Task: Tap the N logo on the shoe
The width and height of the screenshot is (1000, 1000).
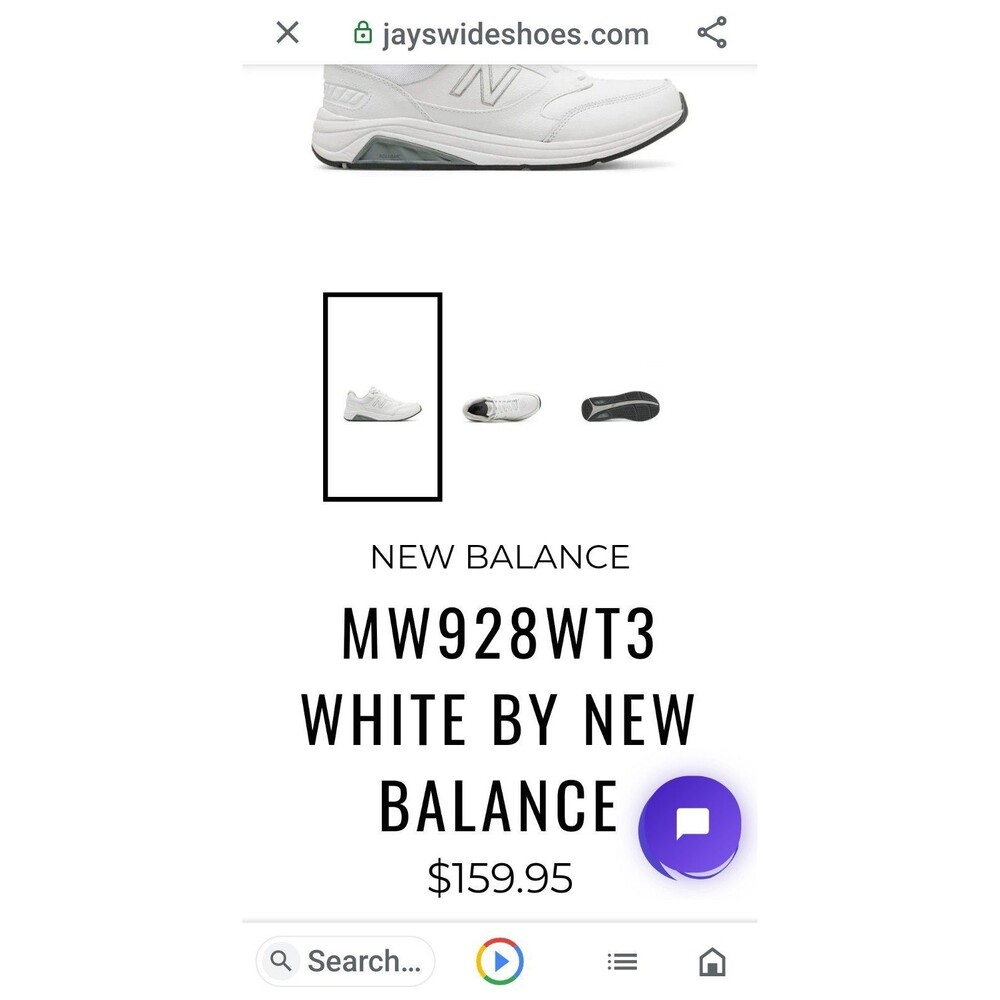Action: point(485,84)
